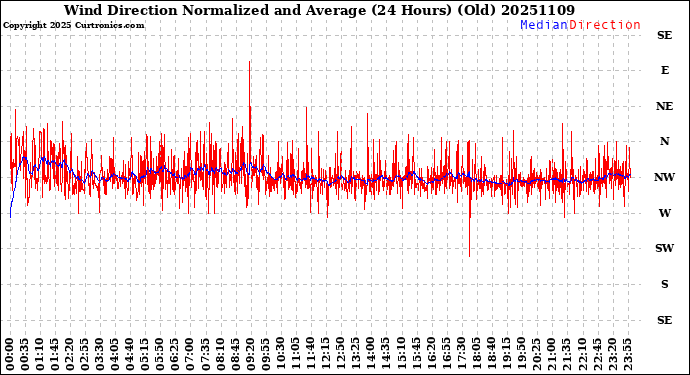Click the 'E' y-axis label

(665, 70)
